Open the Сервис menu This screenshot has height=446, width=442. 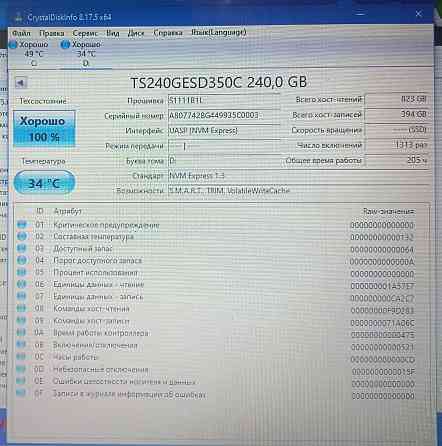[x=85, y=33]
